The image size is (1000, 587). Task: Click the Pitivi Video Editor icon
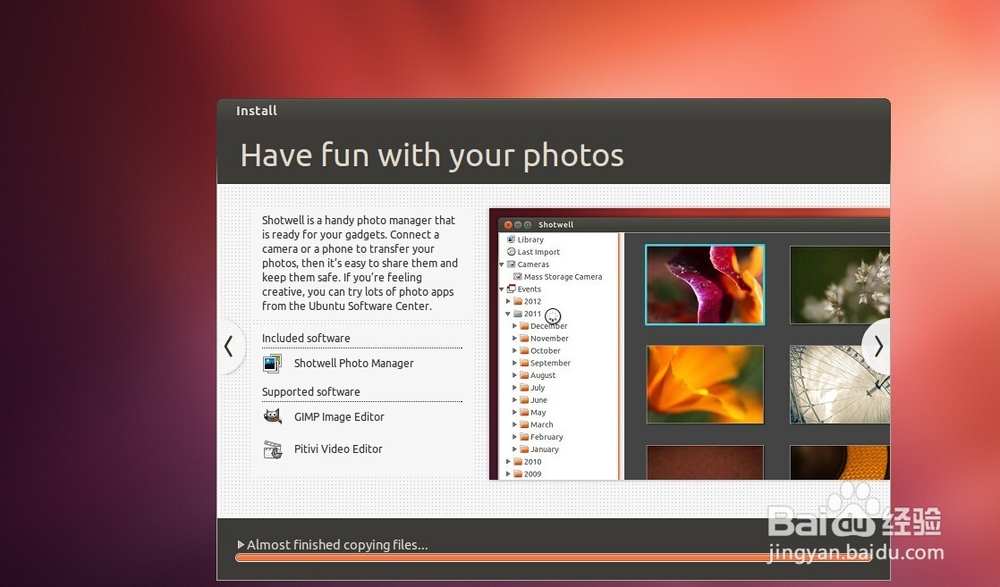coord(272,450)
